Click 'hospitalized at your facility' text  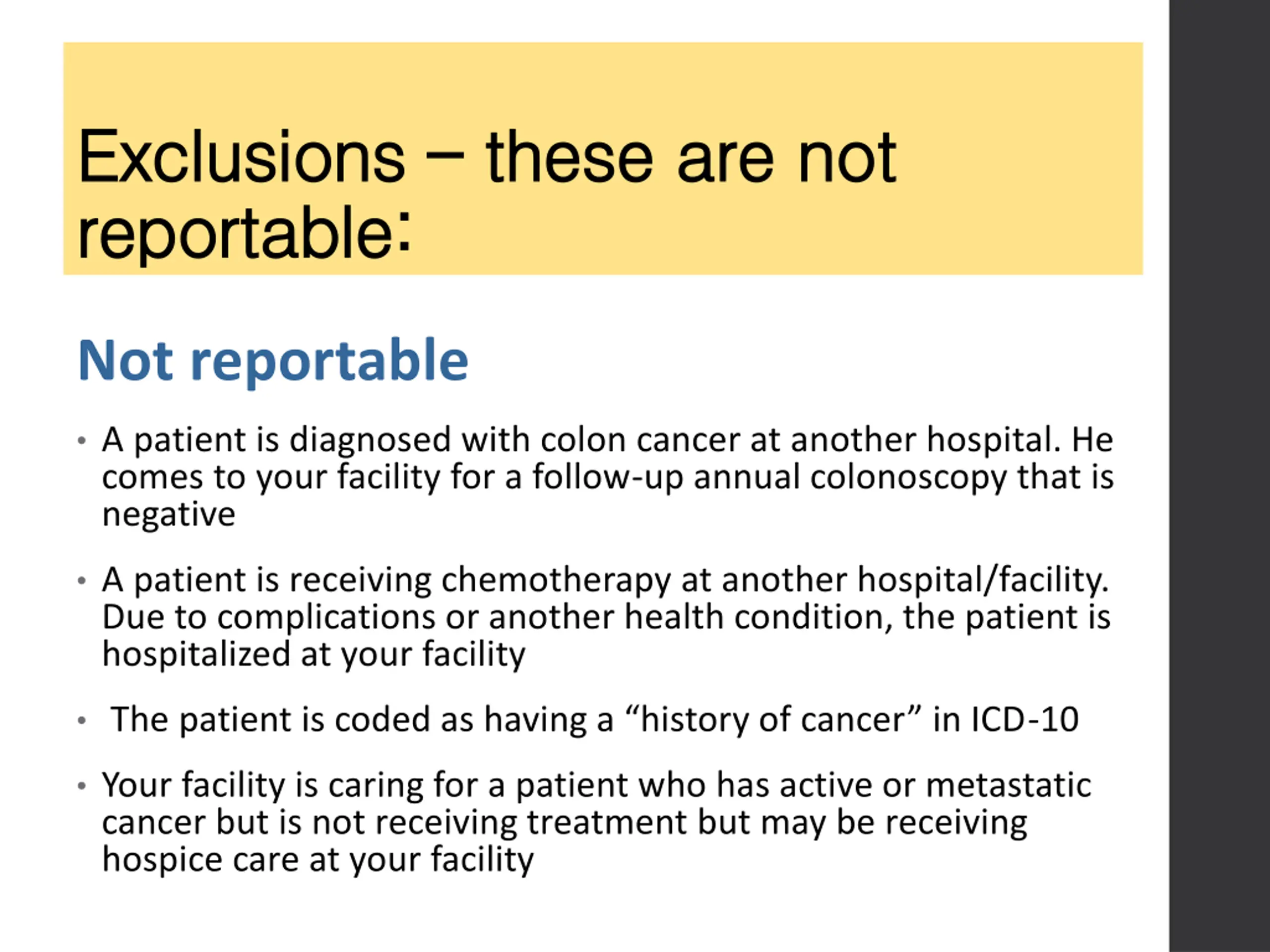tap(314, 654)
